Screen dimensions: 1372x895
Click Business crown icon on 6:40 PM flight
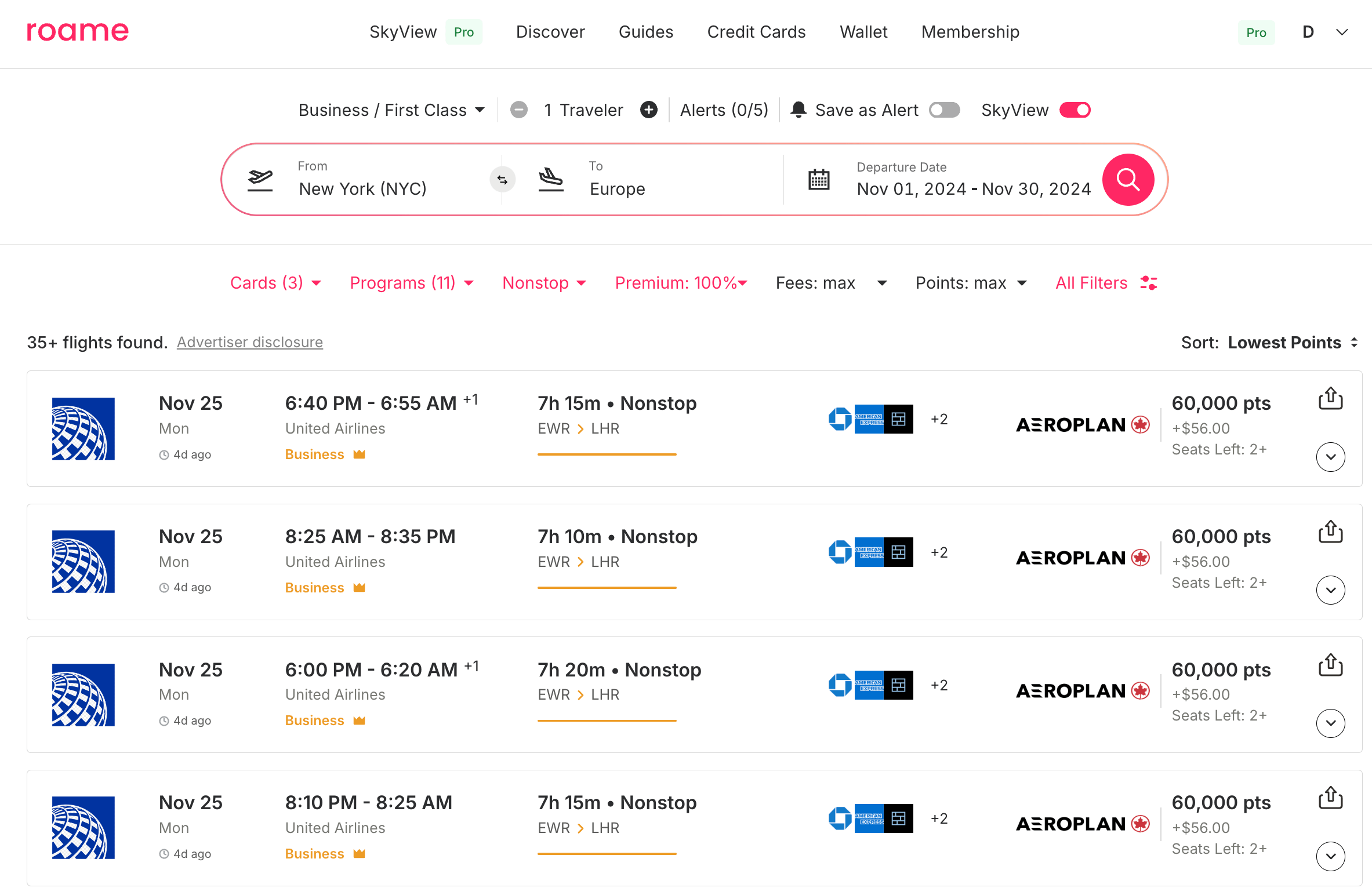(360, 454)
